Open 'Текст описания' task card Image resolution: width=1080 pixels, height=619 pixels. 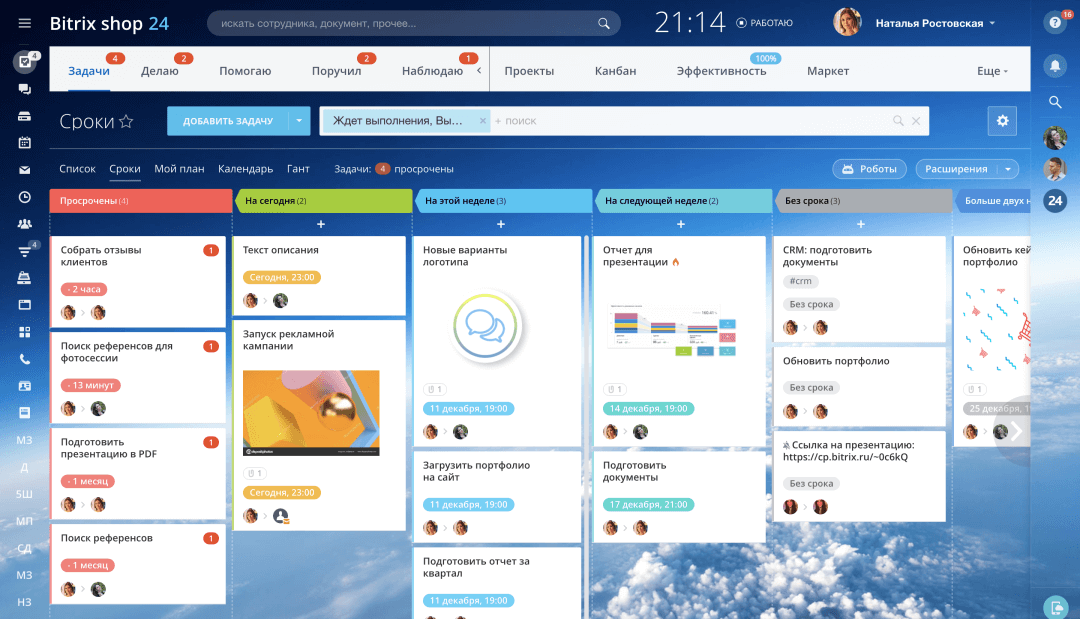[280, 250]
